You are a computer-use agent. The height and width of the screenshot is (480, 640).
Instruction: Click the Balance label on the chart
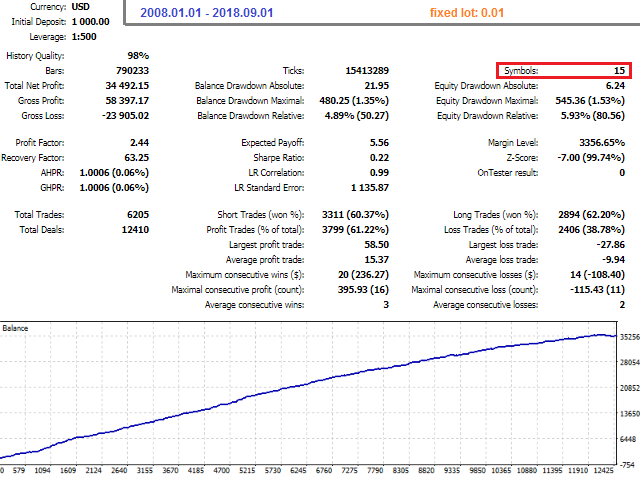tap(15, 328)
